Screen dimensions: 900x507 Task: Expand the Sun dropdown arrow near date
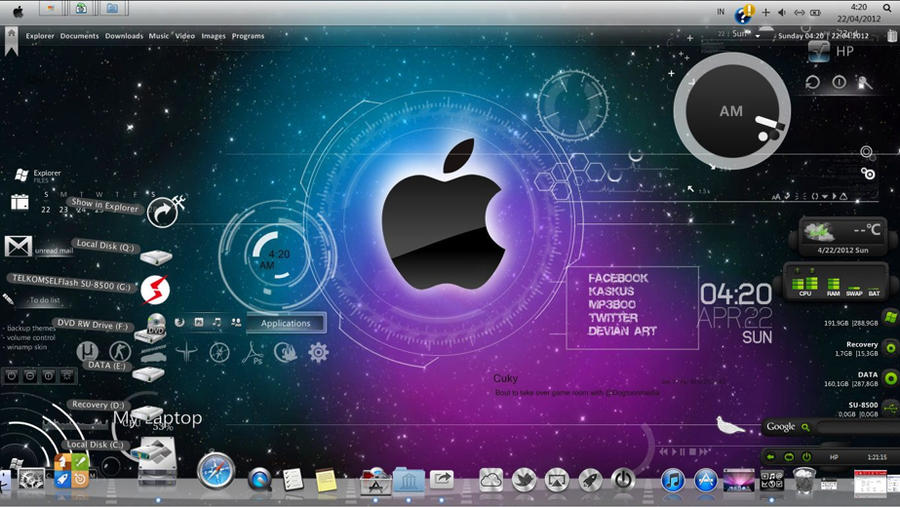point(758,36)
